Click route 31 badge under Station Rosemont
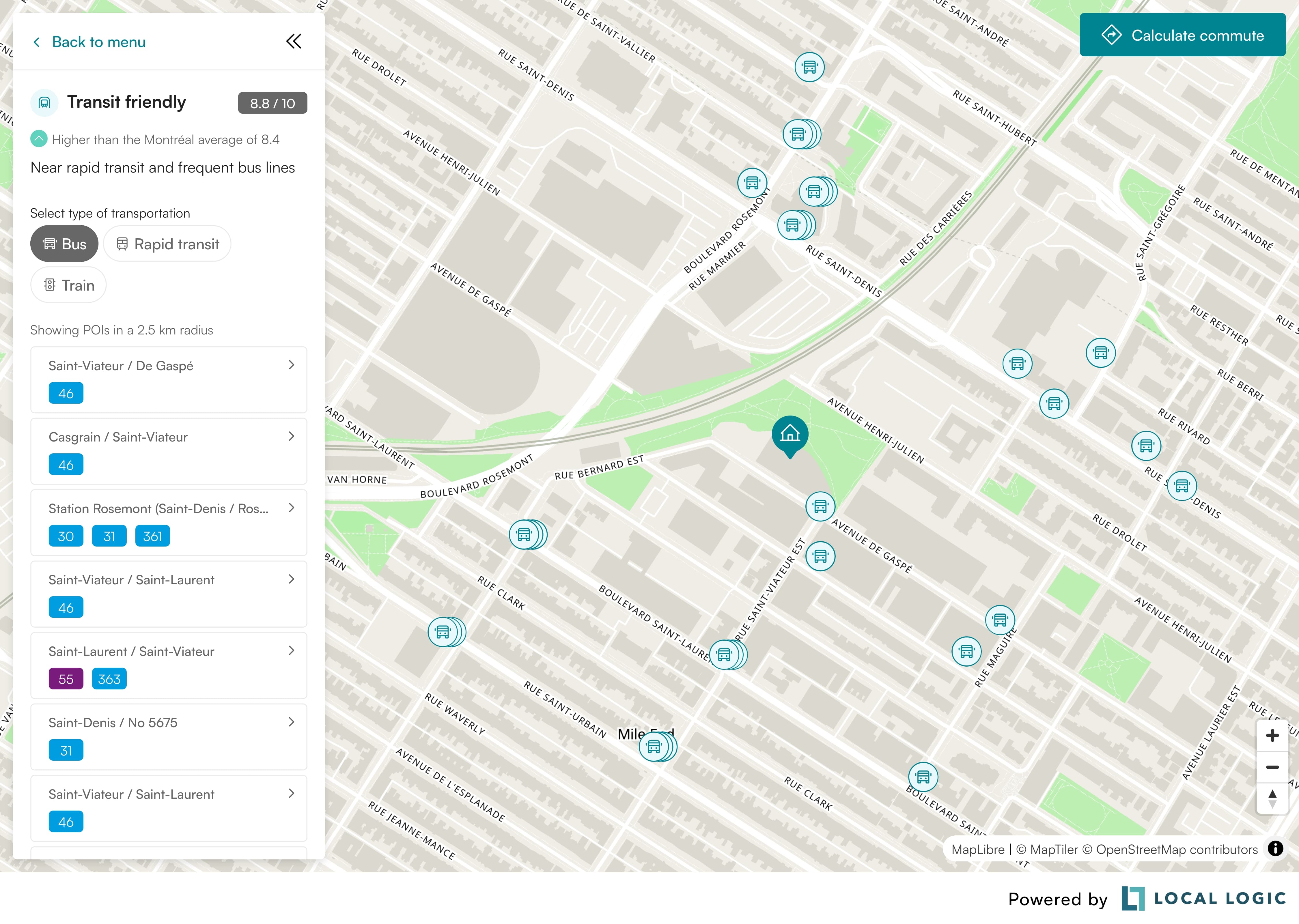Viewport: 1299px width, 924px height. point(109,536)
